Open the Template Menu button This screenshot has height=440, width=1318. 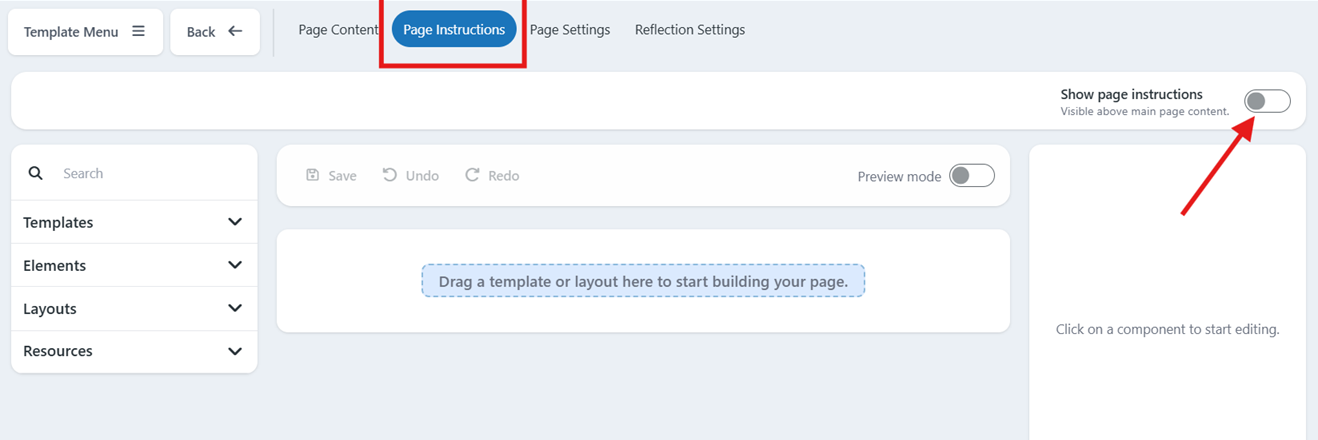point(85,32)
